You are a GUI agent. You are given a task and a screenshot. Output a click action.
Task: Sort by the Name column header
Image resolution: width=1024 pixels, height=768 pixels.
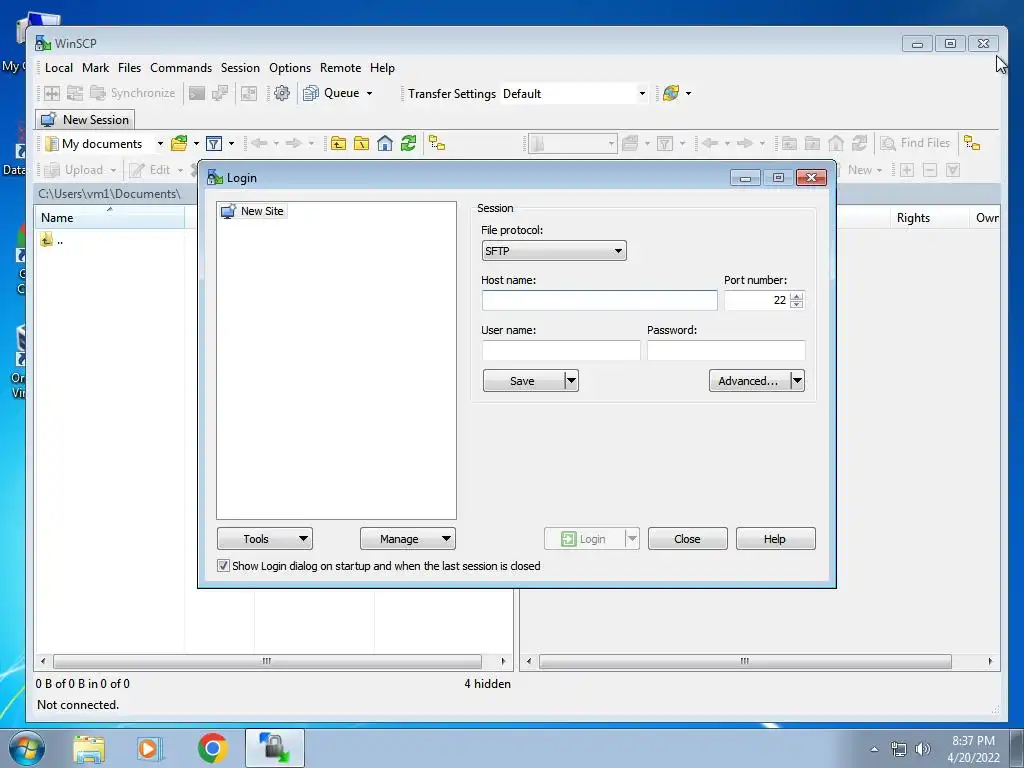click(x=110, y=217)
